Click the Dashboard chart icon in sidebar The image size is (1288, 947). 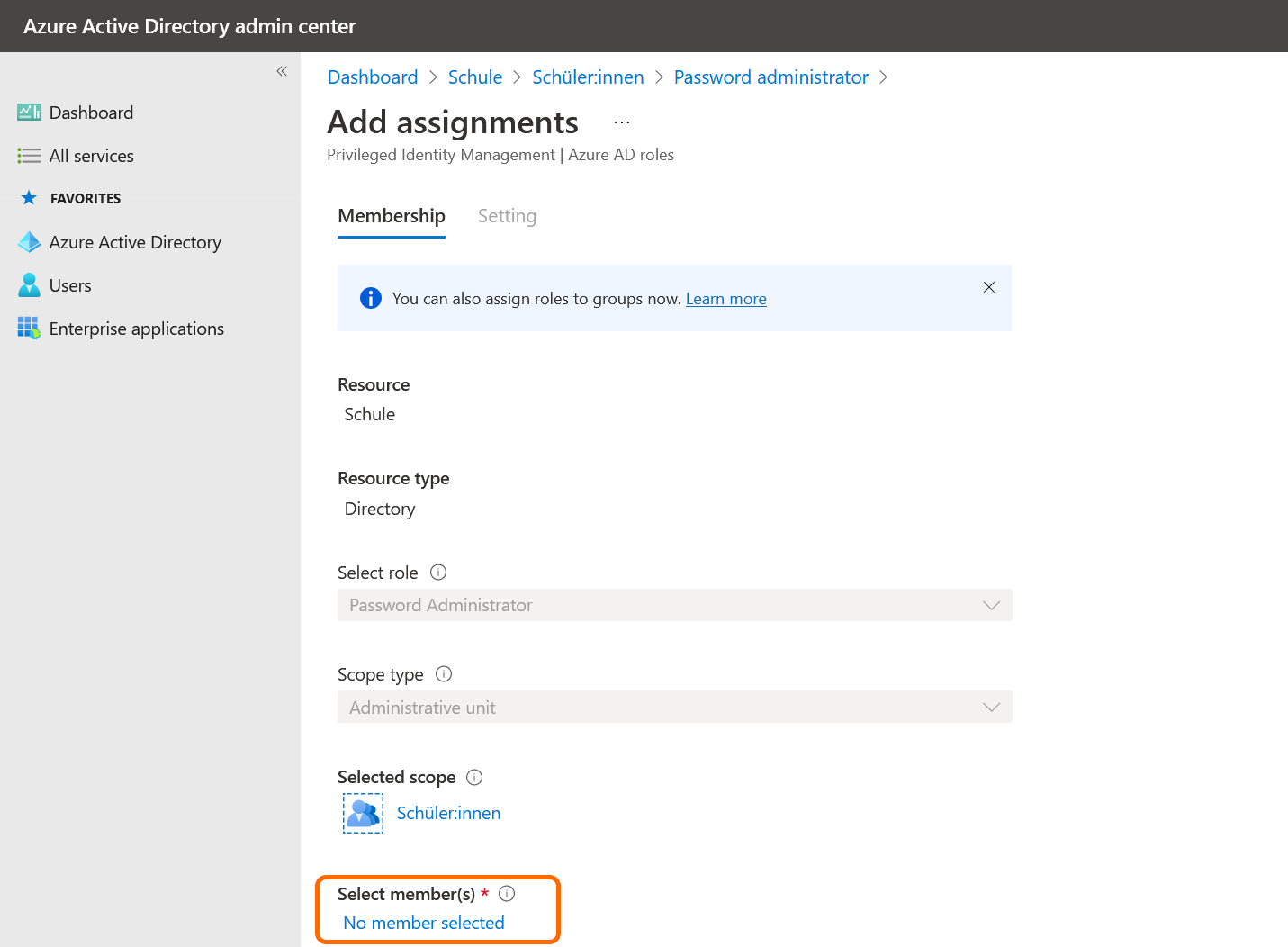point(29,113)
